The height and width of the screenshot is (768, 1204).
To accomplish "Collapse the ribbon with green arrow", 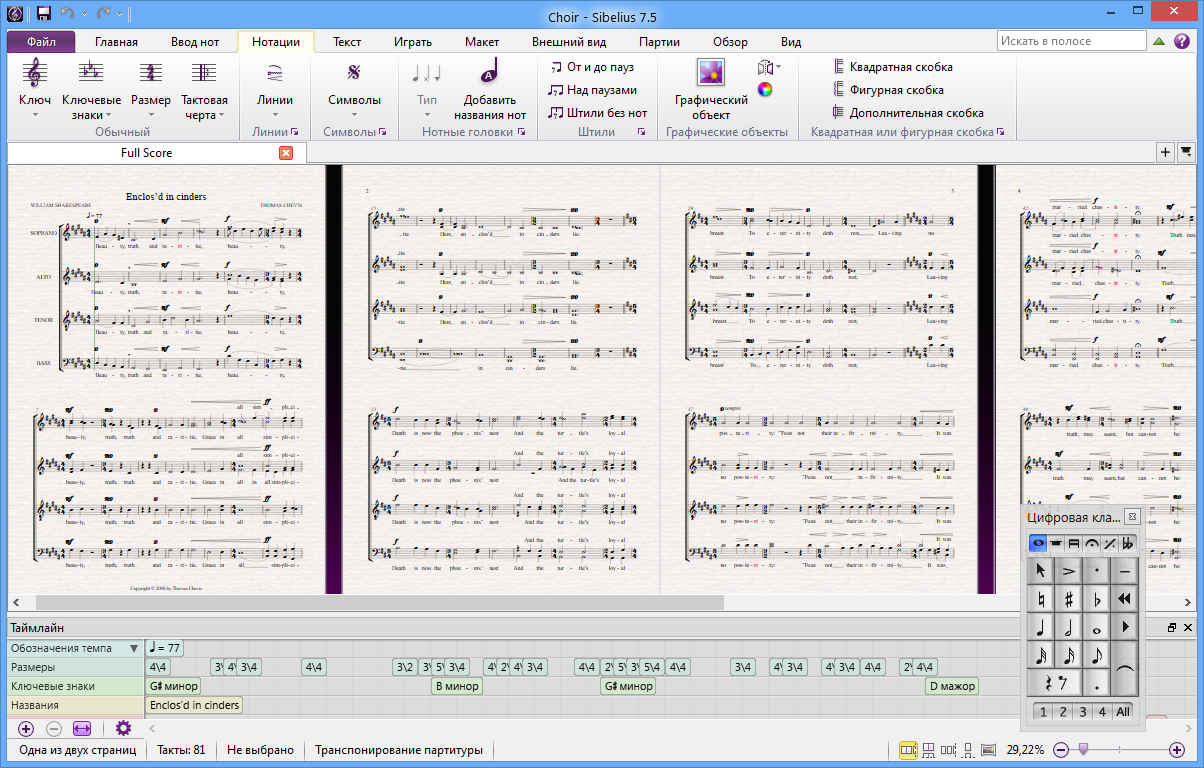I will click(x=1159, y=41).
